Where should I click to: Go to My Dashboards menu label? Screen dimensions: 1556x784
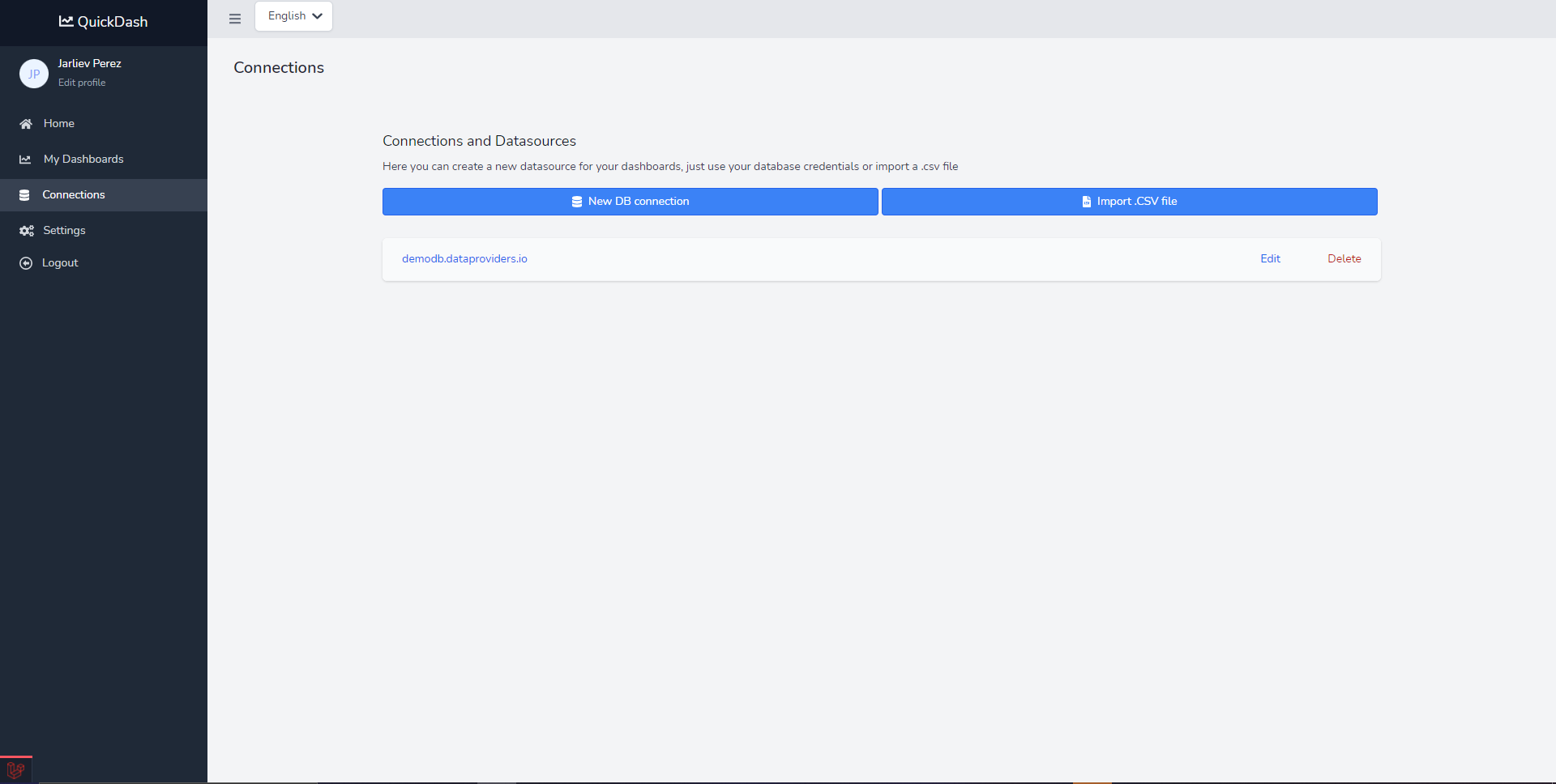tap(83, 160)
